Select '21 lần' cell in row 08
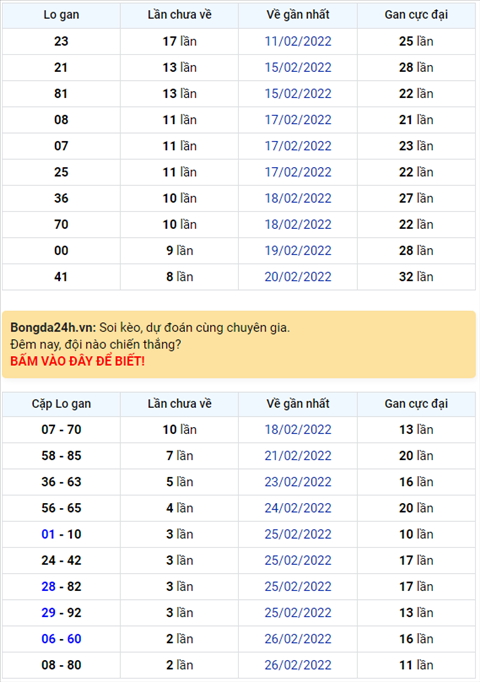 416,120
